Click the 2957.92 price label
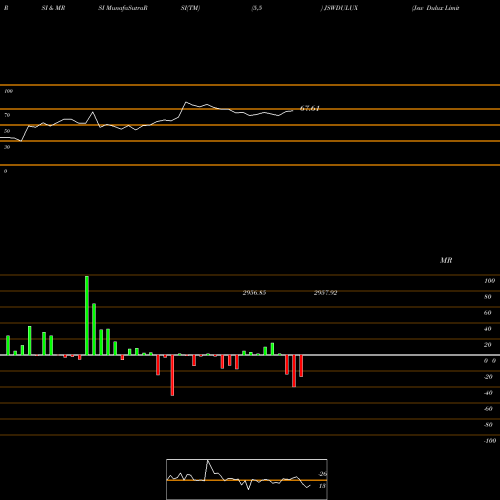Screen dimensions: 500x500 pos(325,293)
